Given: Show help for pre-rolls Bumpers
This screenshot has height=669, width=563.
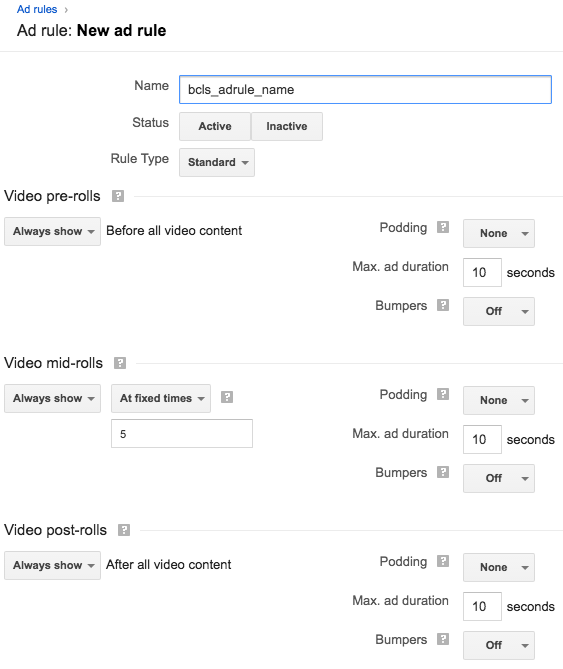Looking at the screenshot, I should coord(443,305).
